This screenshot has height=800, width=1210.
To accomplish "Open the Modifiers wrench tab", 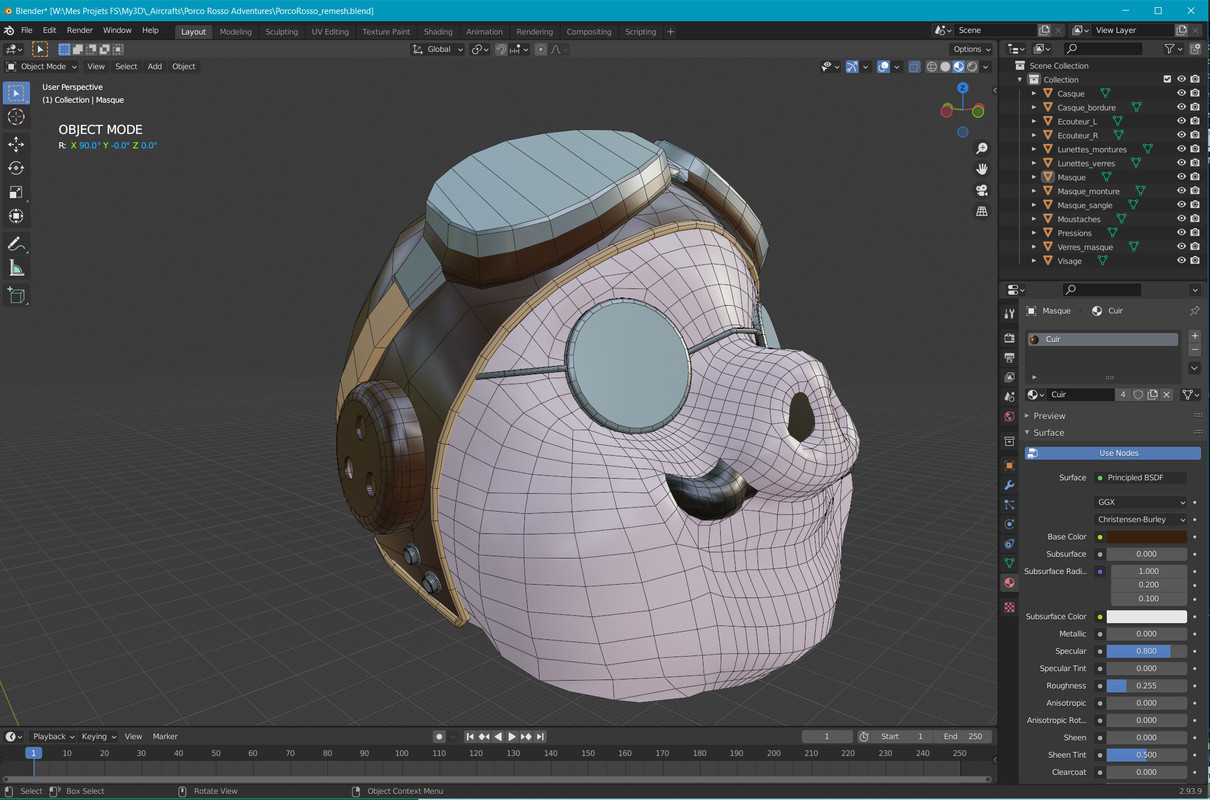I will 1009,485.
